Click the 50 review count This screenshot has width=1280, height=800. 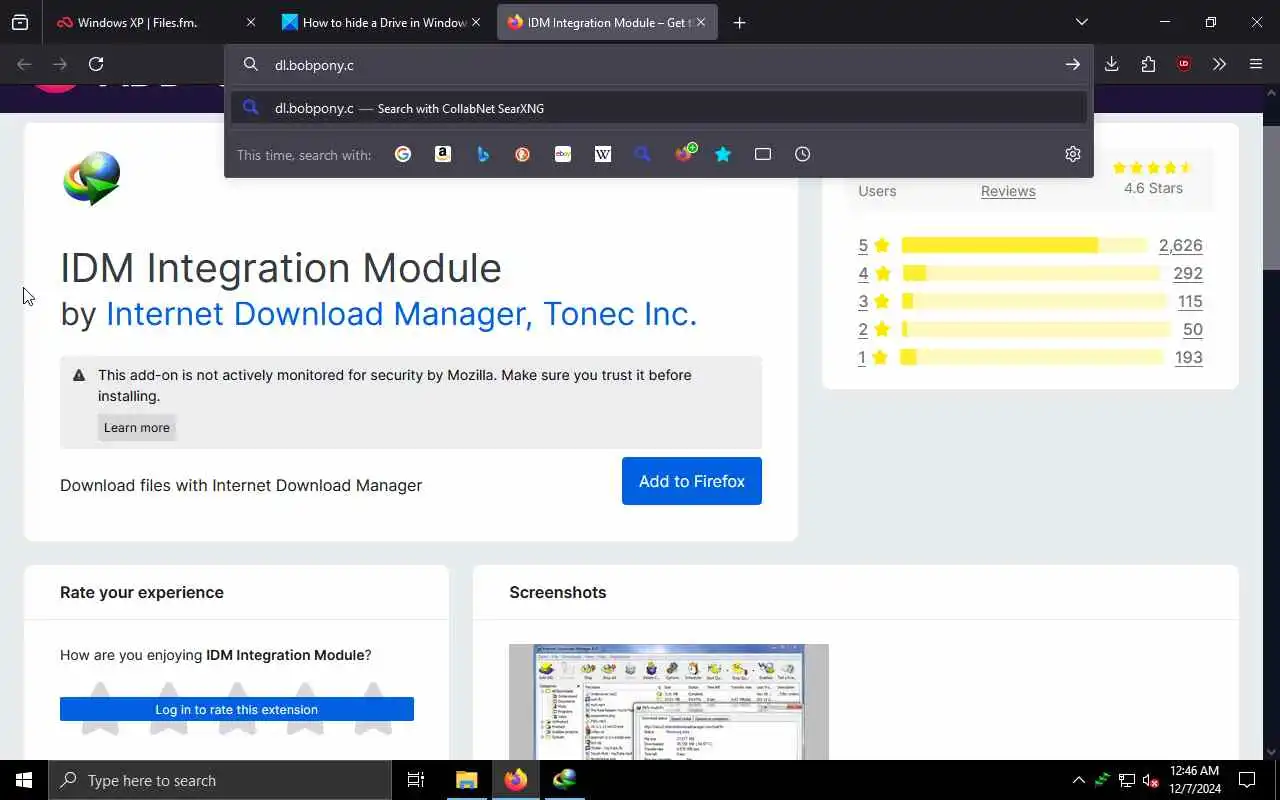[x=1193, y=329]
